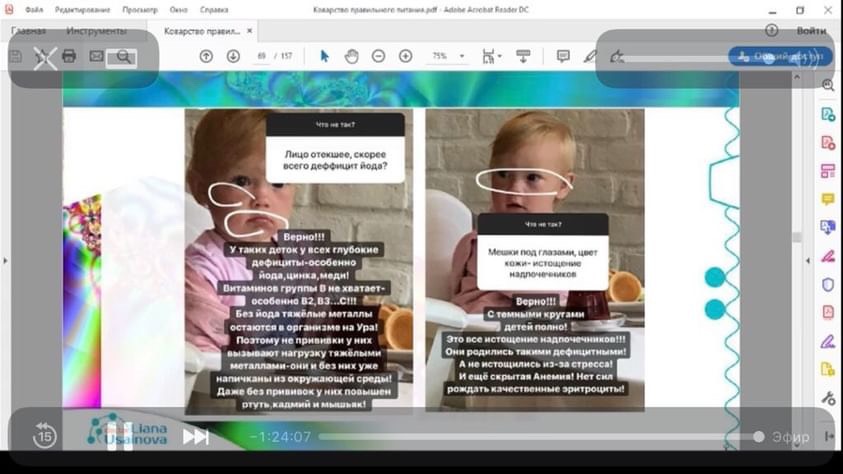843x474 pixels.
Task: Open the Create PDF tool in the right panel
Action: (x=828, y=143)
